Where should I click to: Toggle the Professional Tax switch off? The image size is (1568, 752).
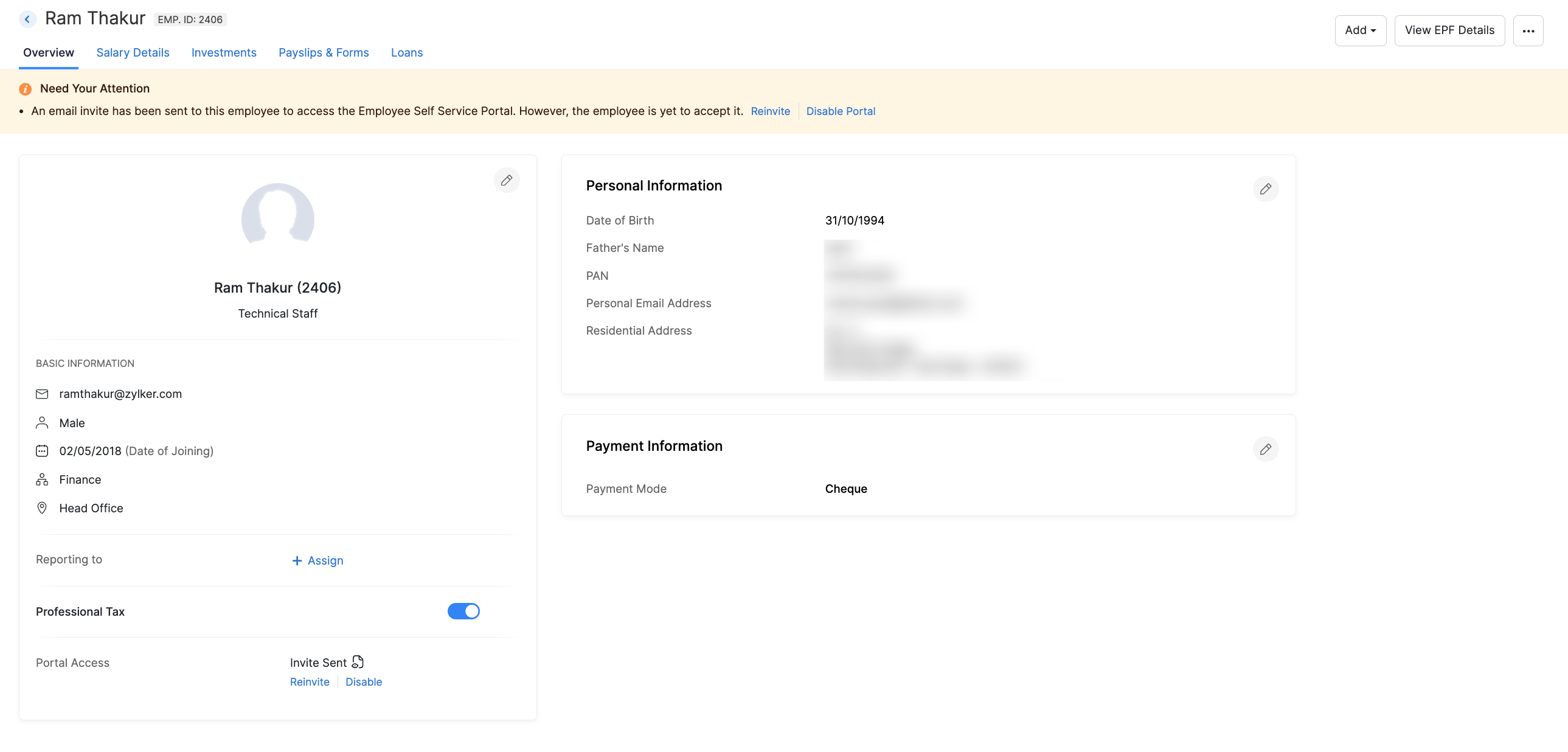463,611
